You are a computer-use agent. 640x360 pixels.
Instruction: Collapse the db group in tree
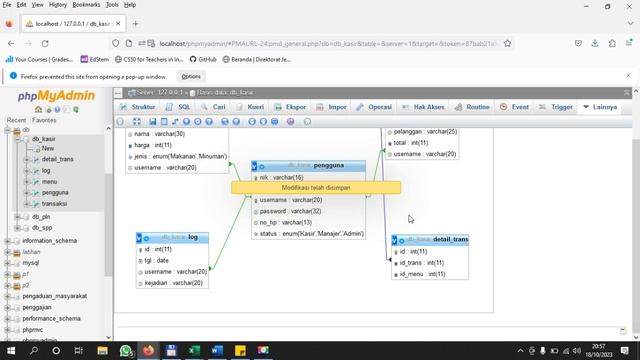pos(7,130)
